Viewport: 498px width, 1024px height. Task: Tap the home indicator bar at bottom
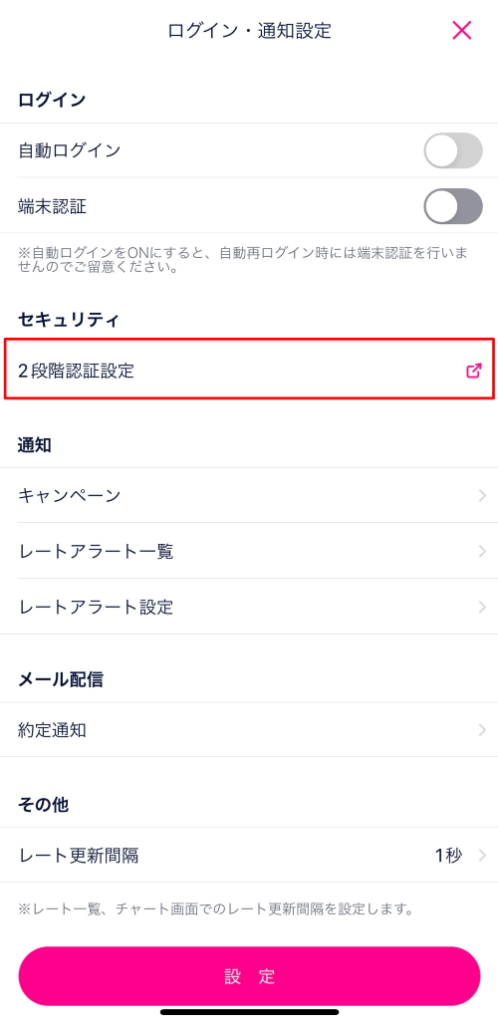coord(249,1012)
